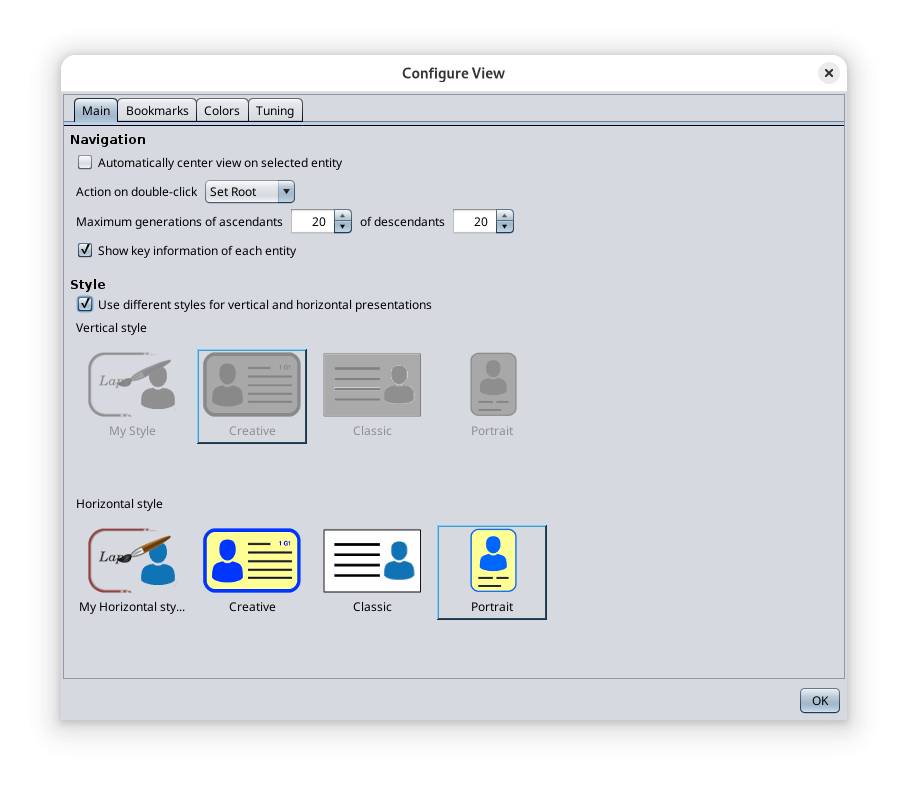Increase maximum generations of ascendants

(343, 216)
